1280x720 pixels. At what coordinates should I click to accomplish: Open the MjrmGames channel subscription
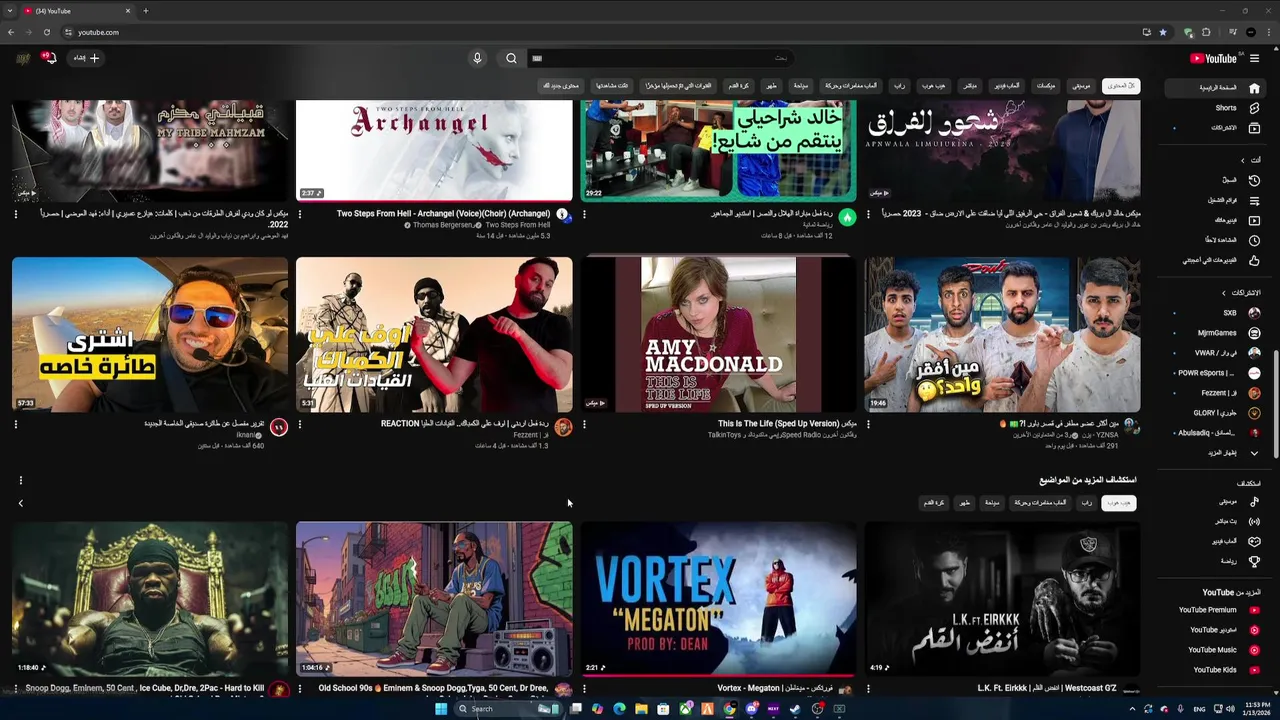1217,333
